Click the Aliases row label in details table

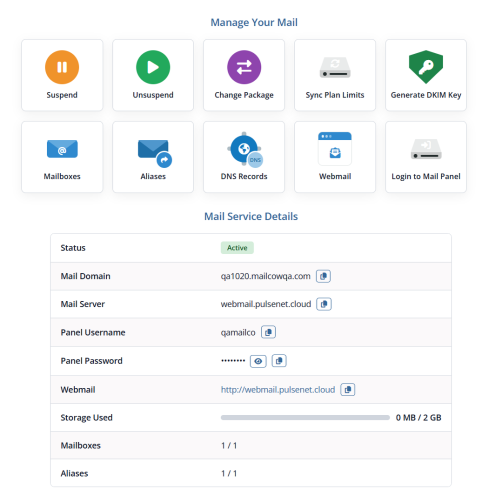pos(74,473)
